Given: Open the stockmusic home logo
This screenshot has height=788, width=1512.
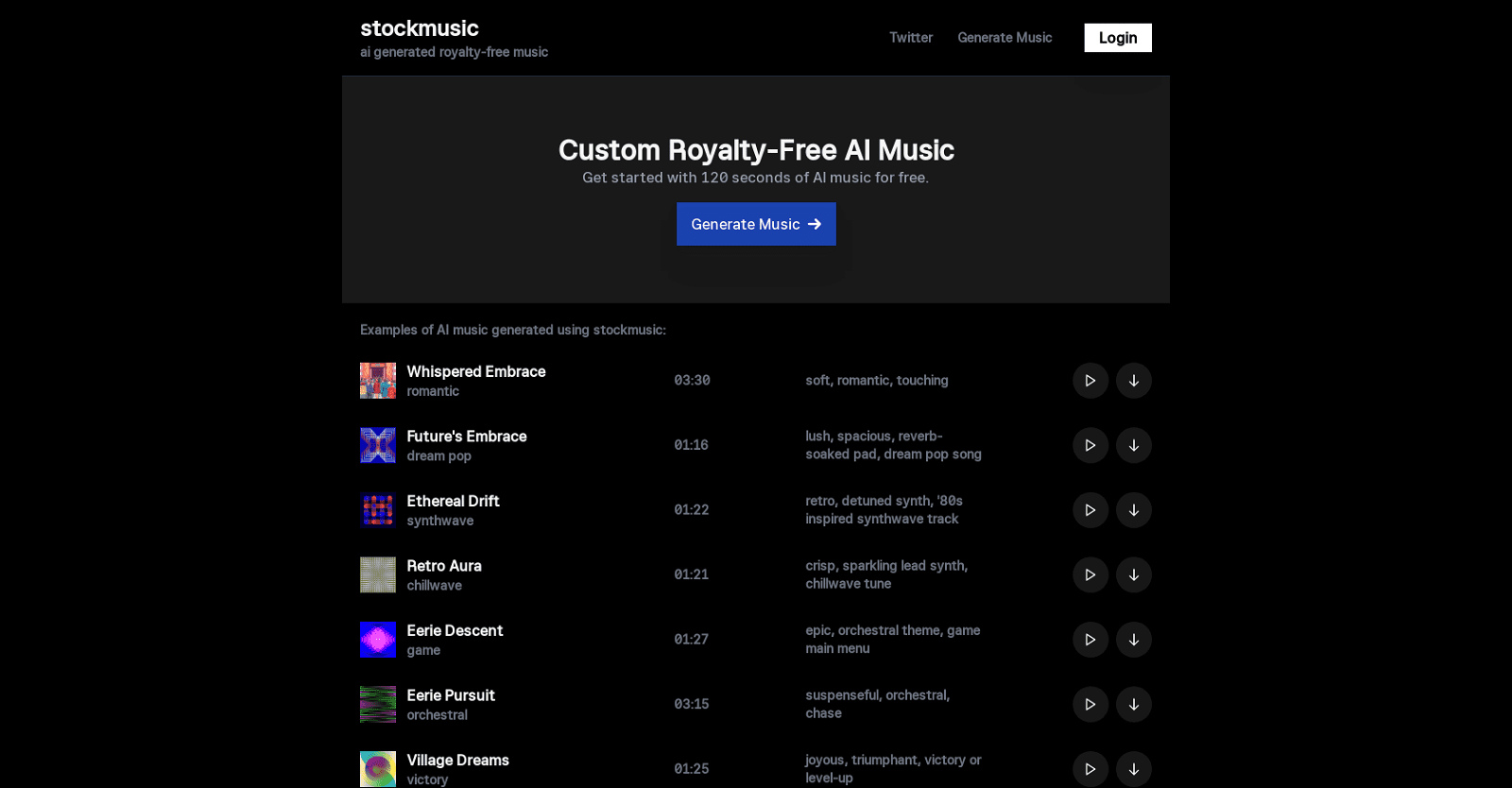Looking at the screenshot, I should tap(419, 28).
